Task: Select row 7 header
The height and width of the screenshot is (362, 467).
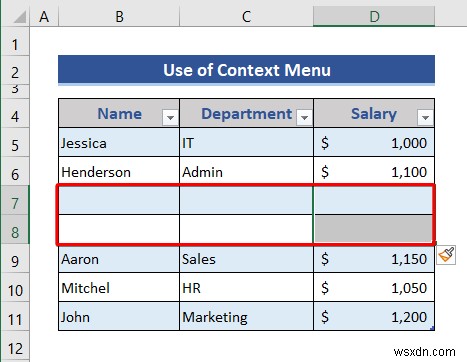Action: pyautogui.click(x=15, y=201)
